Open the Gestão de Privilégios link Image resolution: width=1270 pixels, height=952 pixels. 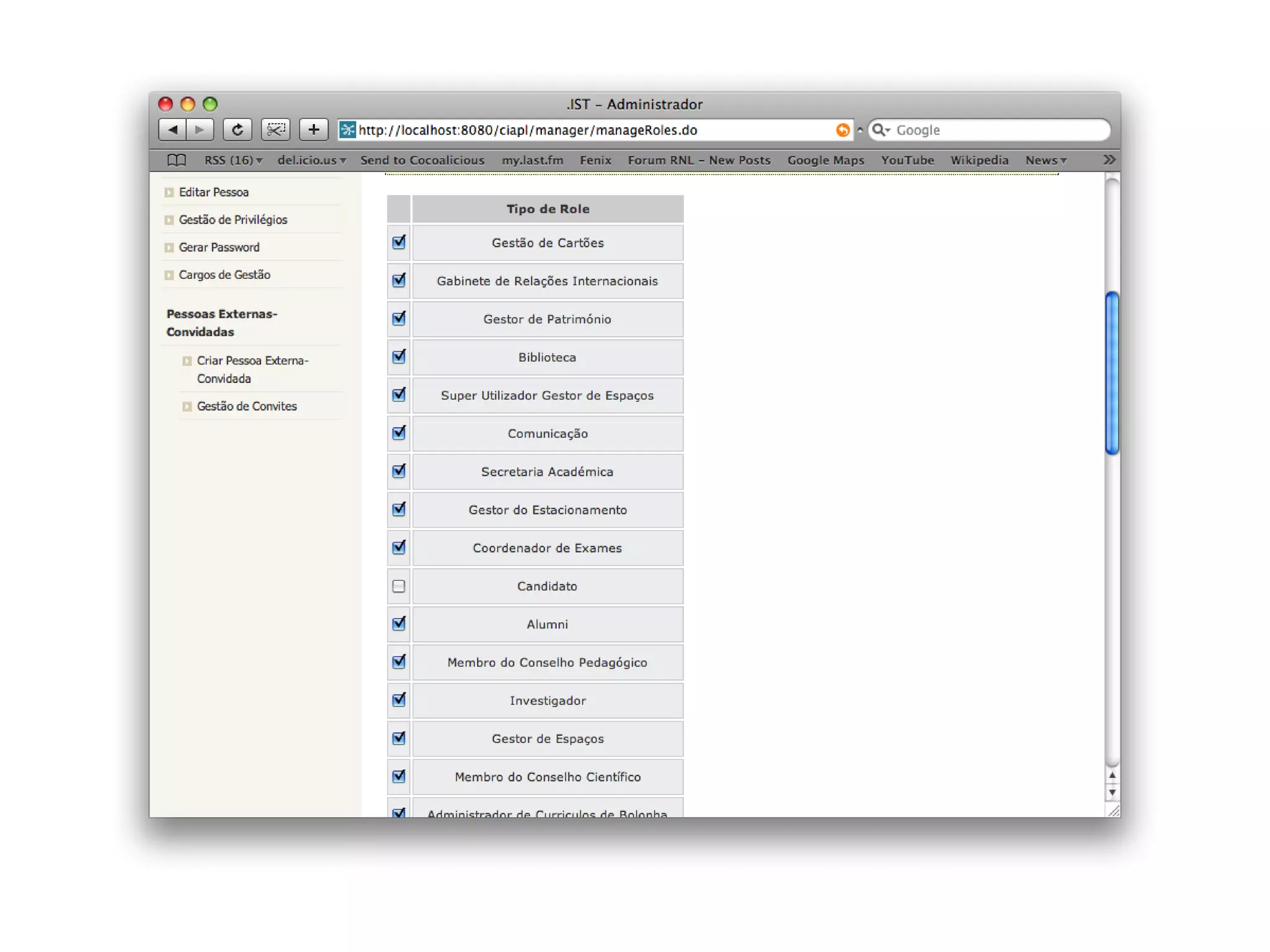(x=233, y=219)
